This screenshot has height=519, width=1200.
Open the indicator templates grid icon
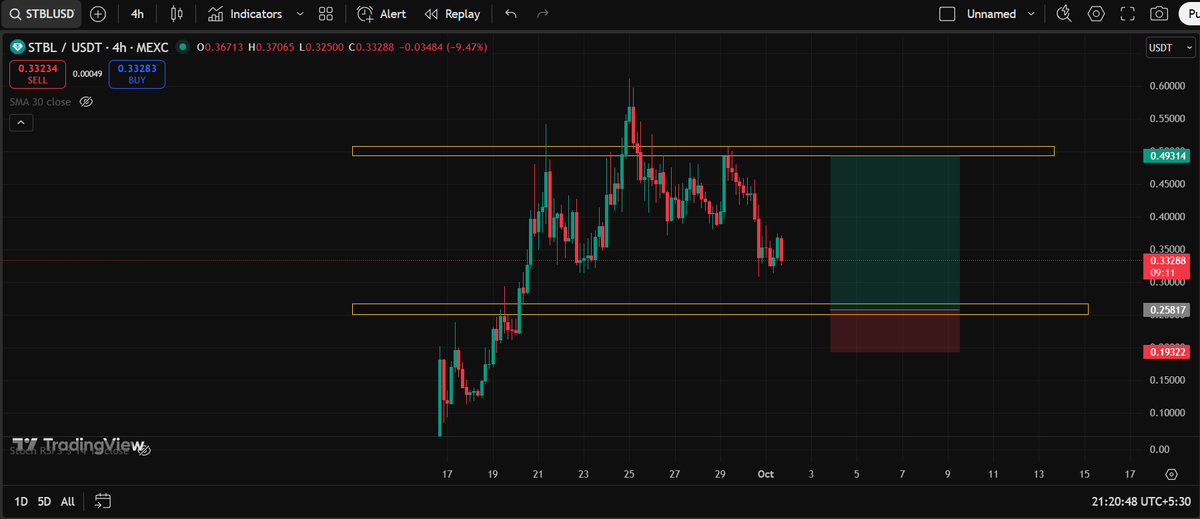point(325,14)
